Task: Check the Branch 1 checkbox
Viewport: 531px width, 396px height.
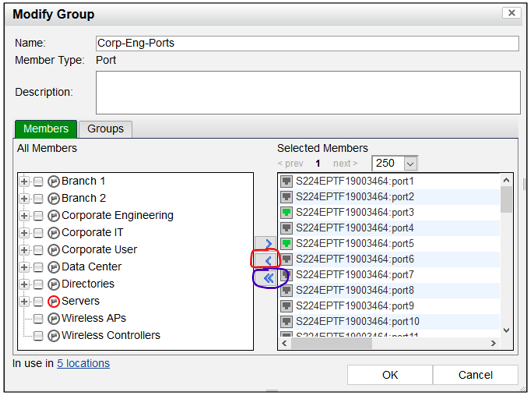Action: point(38,182)
